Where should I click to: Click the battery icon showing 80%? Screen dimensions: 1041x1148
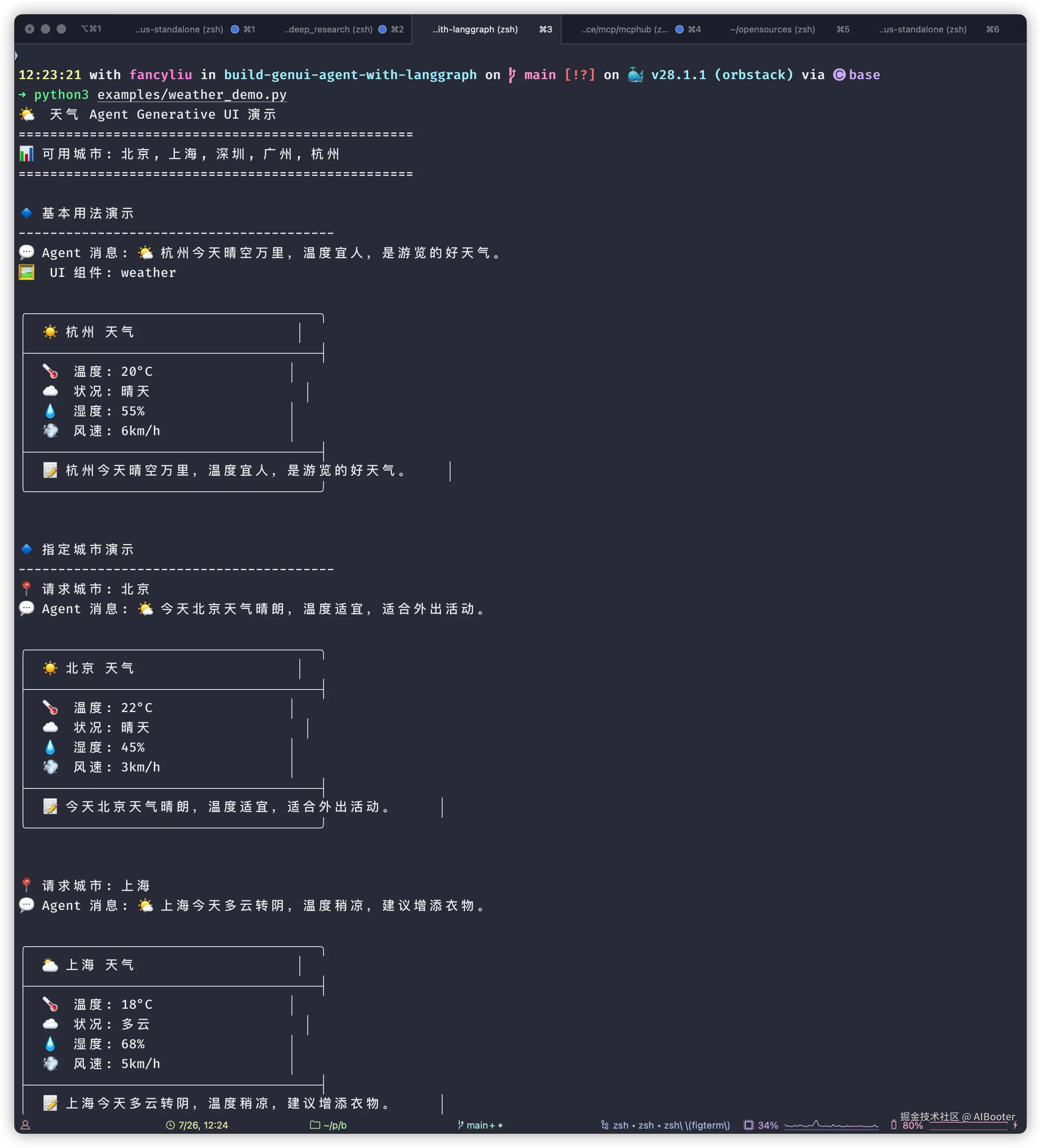(x=893, y=1125)
